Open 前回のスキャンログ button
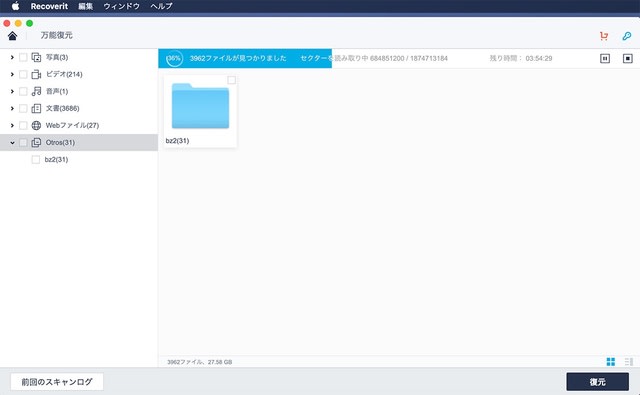 (57, 382)
